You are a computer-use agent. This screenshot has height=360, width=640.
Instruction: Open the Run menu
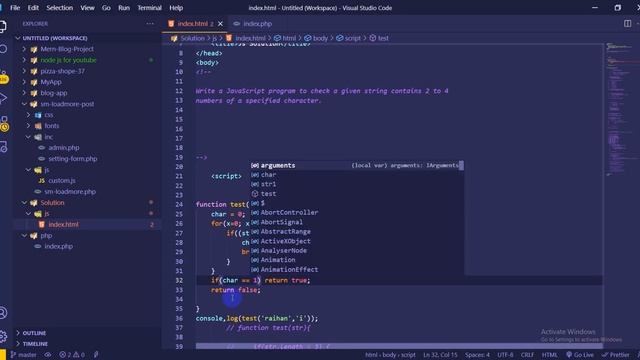click(124, 8)
